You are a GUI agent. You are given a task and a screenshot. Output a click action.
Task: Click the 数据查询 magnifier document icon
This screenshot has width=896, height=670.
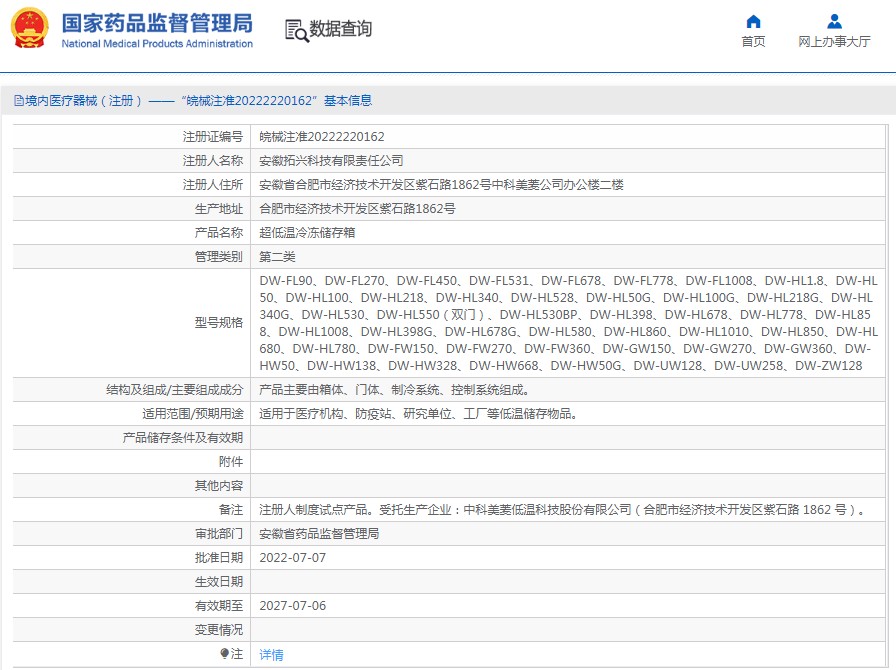(296, 31)
